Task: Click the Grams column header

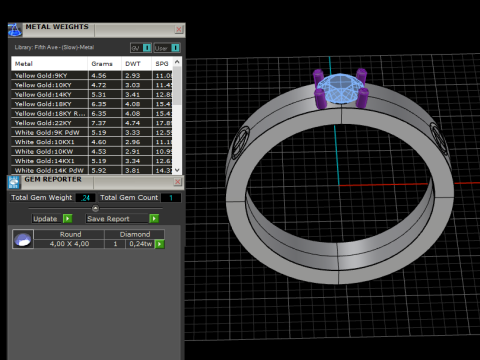Action: point(104,64)
